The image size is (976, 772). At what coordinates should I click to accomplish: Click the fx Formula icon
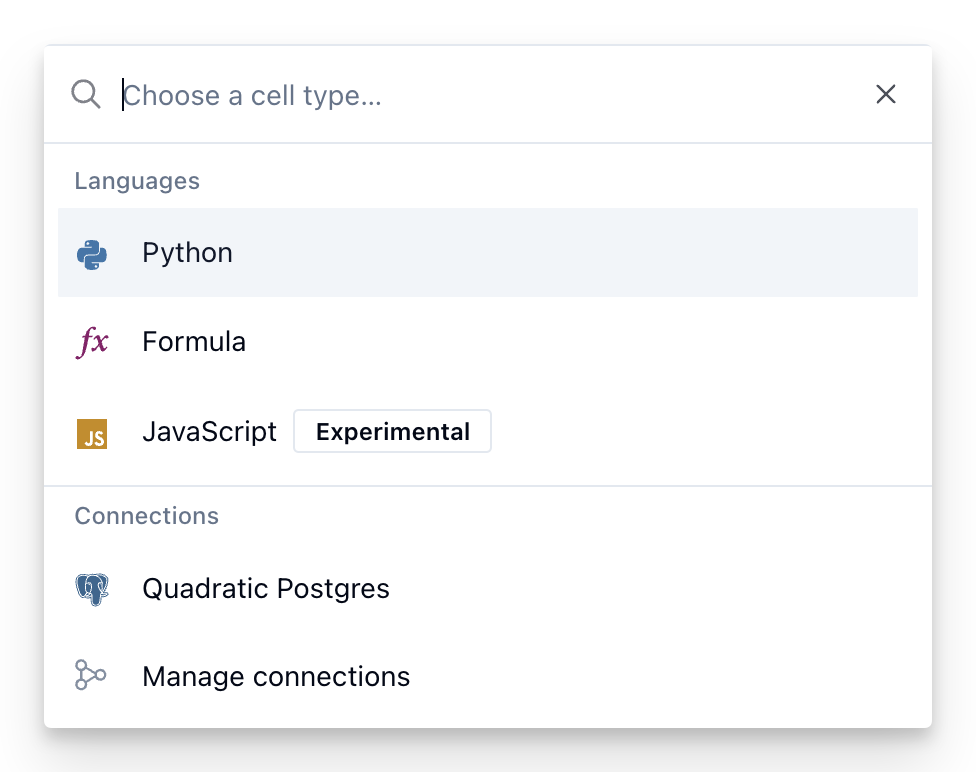[92, 342]
